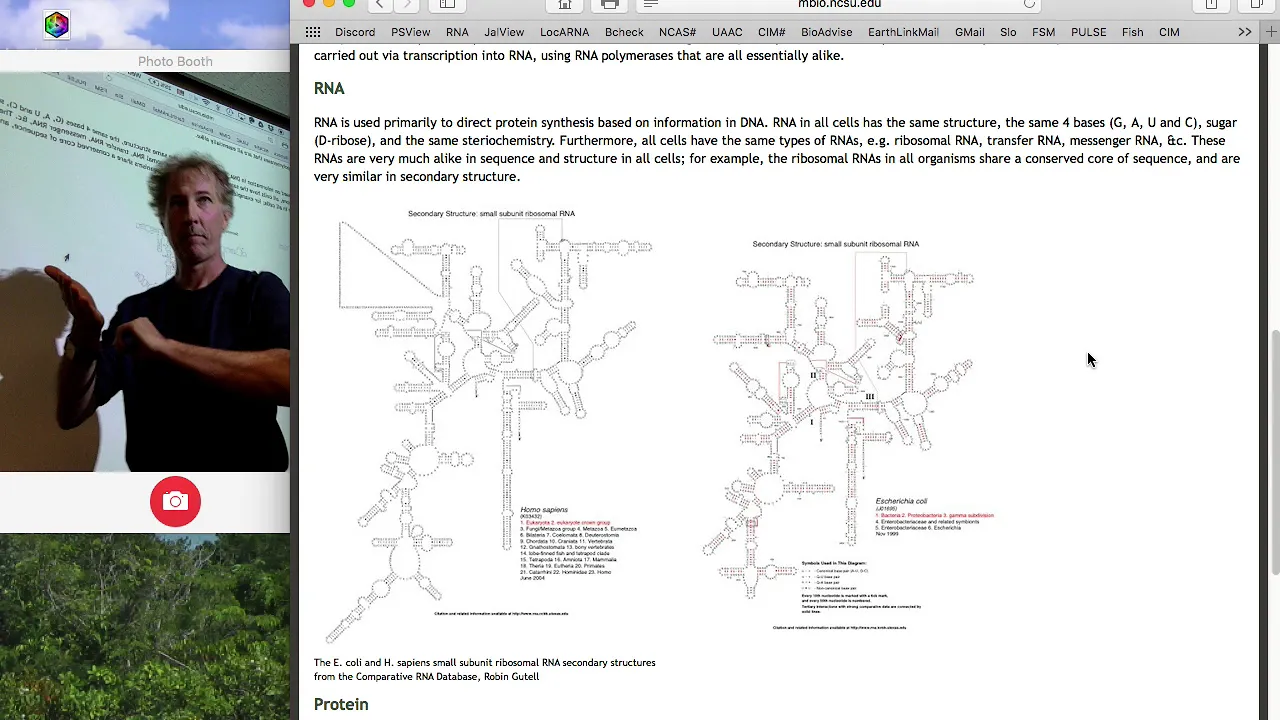The height and width of the screenshot is (720, 1280).
Task: Click the Photo Booth video preview
Action: click(x=145, y=272)
